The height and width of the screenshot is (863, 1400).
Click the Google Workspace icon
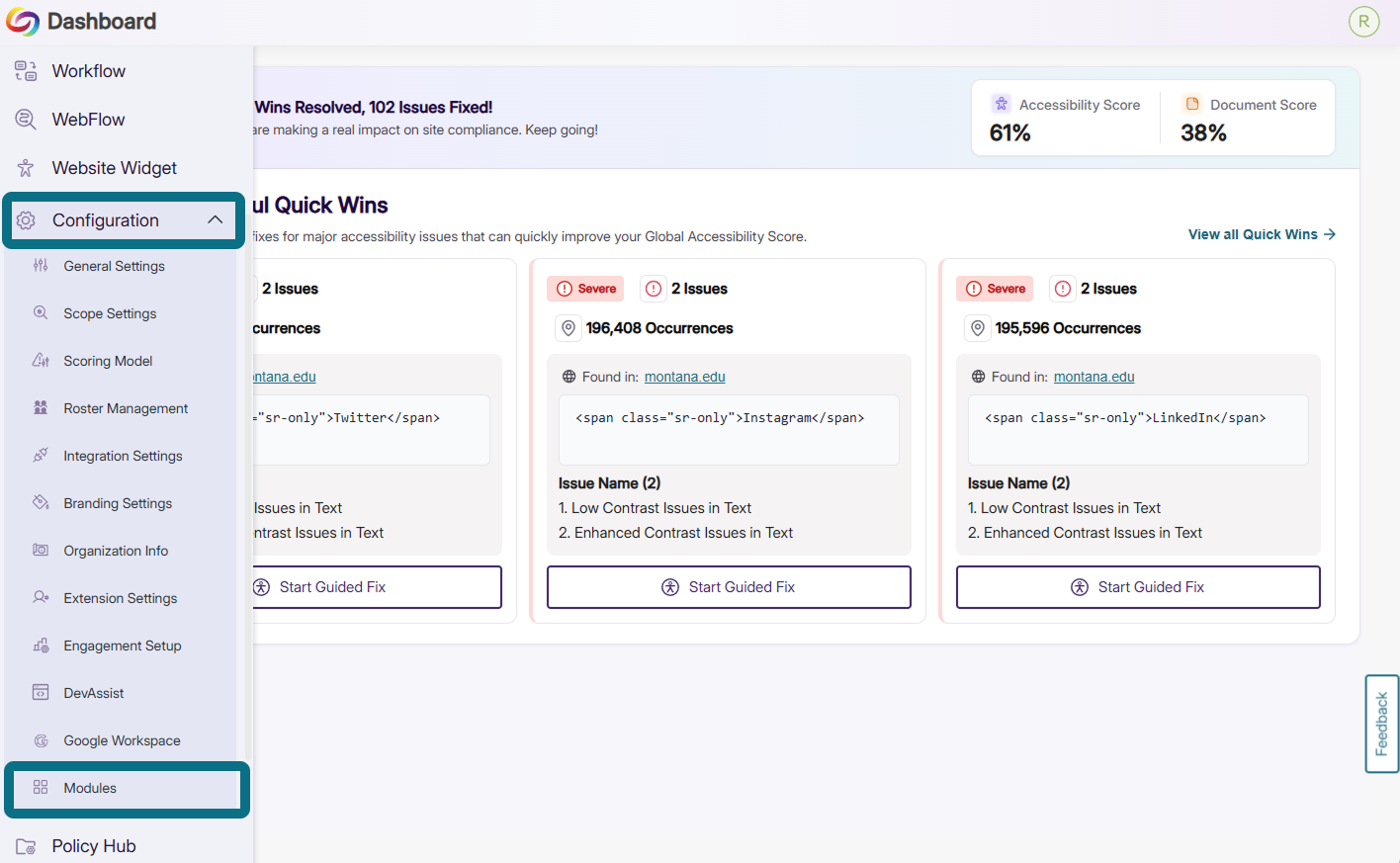(x=41, y=740)
